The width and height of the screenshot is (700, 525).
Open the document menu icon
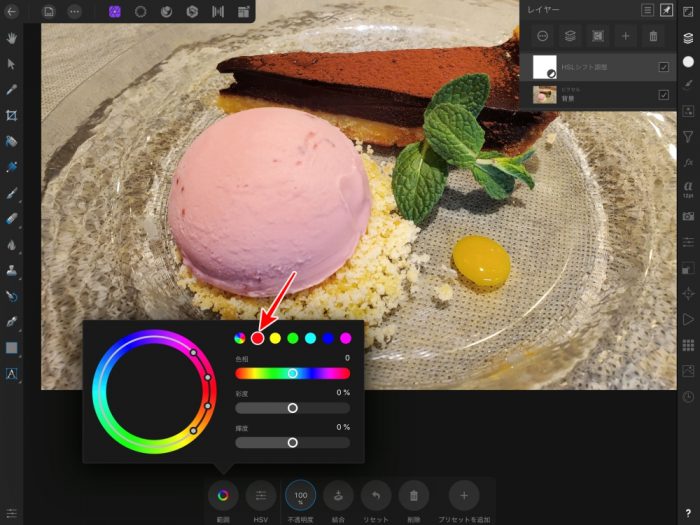[x=49, y=12]
